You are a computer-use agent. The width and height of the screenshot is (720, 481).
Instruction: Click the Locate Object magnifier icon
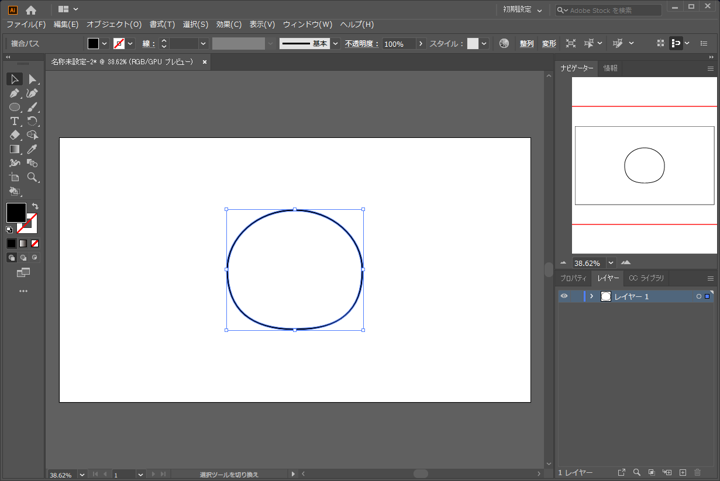tap(636, 472)
